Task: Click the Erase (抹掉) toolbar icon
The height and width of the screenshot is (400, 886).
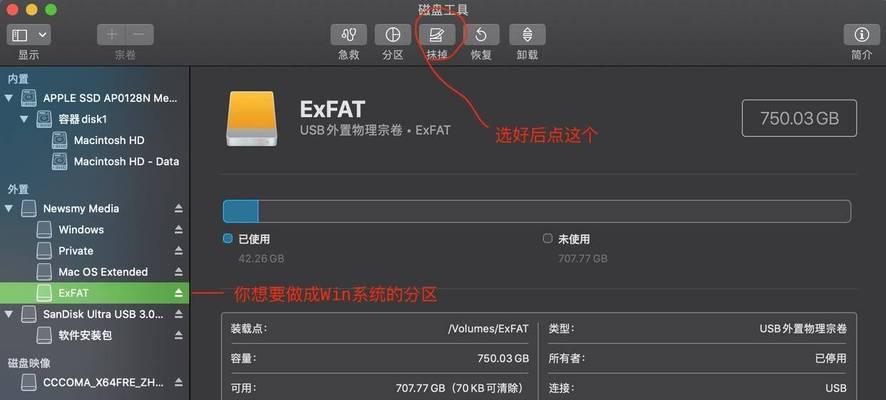Action: [437, 35]
